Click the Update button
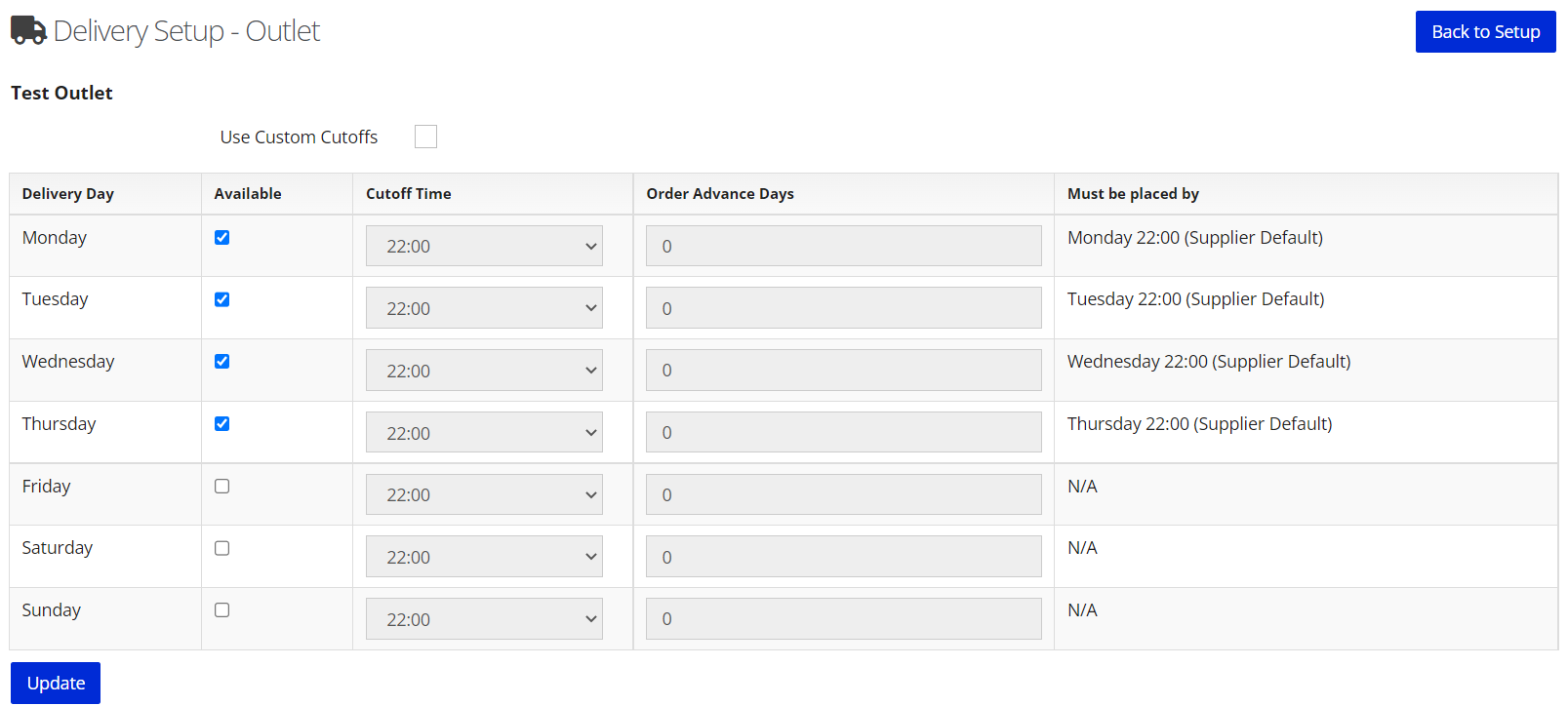This screenshot has width=1568, height=706. [x=56, y=683]
